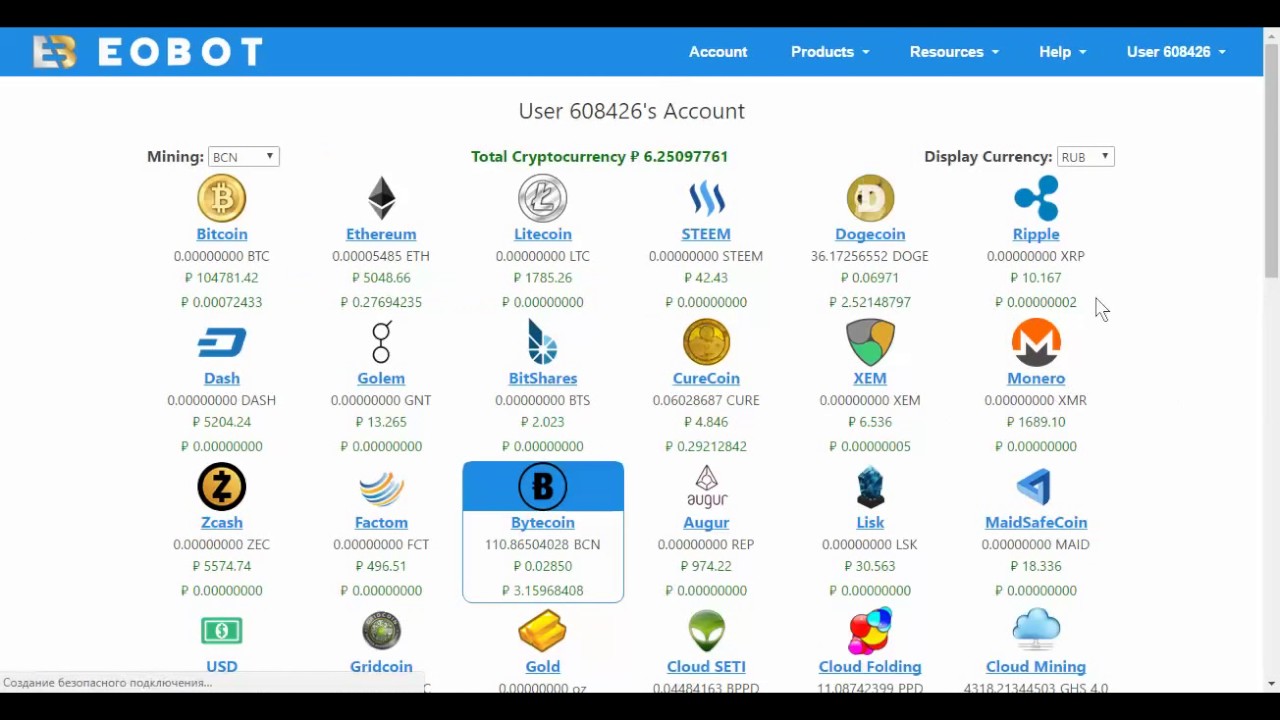Image resolution: width=1280 pixels, height=720 pixels.
Task: Click the Gridcoin coin icon
Action: point(381,630)
